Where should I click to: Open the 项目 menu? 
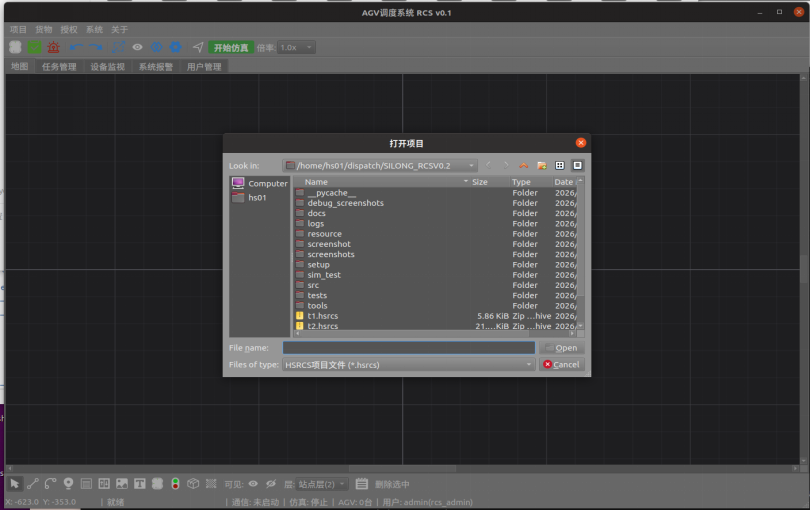pyautogui.click(x=18, y=29)
